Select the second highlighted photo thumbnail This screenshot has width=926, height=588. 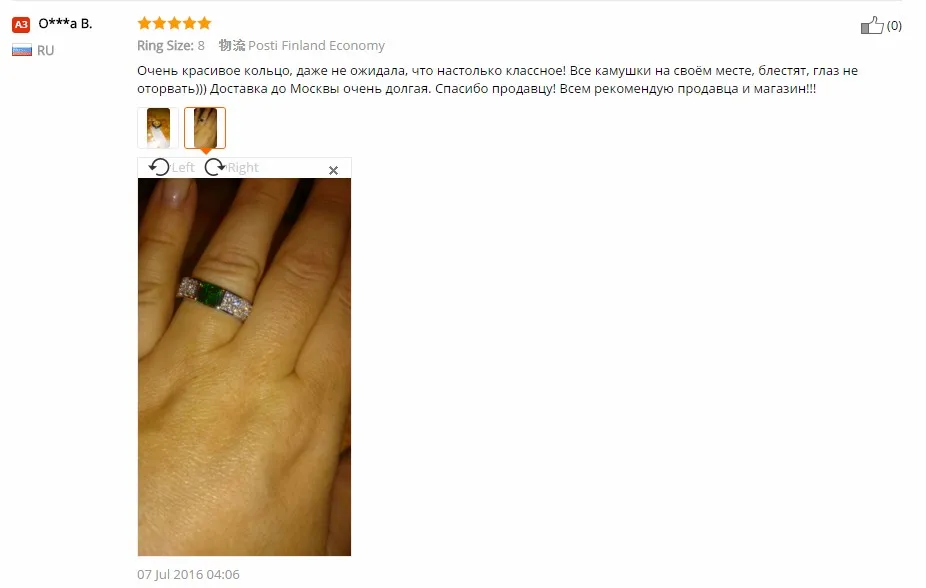[205, 128]
